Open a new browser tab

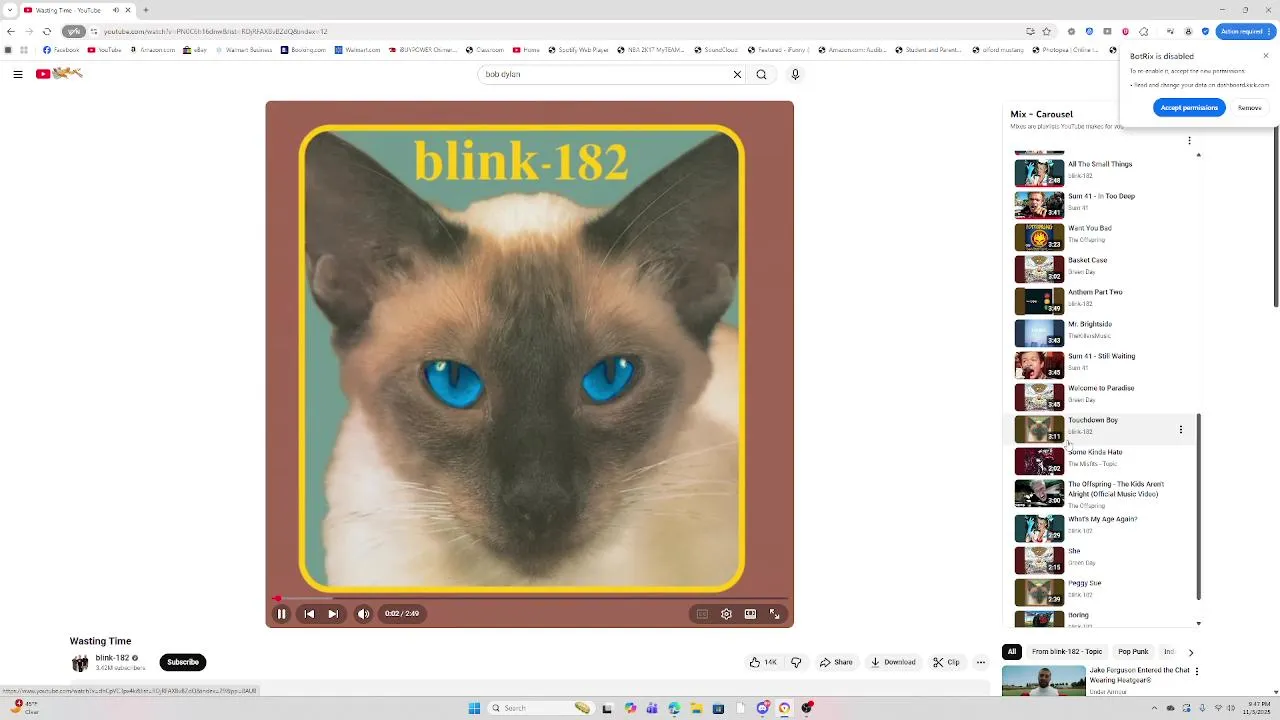(146, 10)
